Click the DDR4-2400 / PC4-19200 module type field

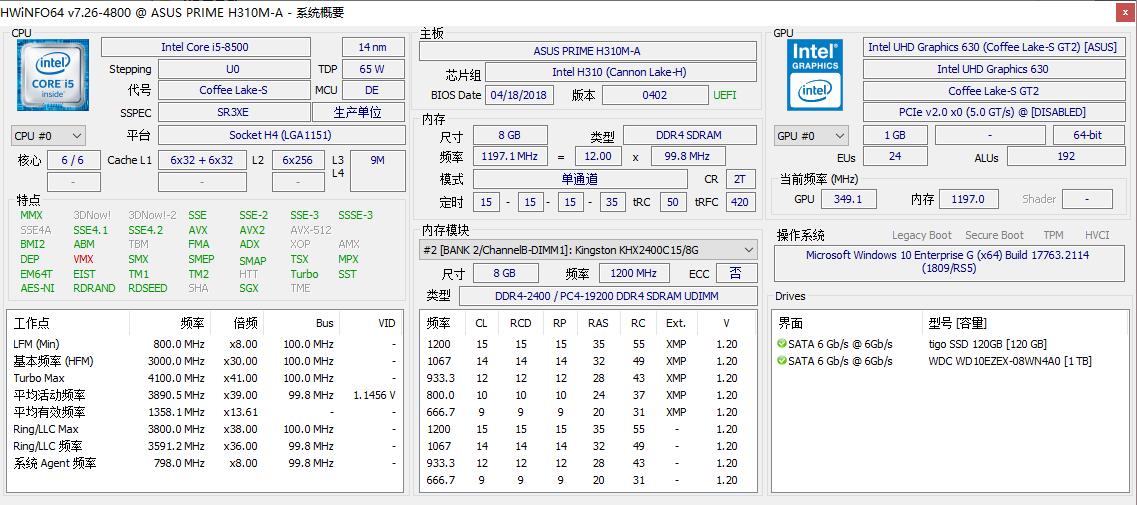tap(606, 296)
